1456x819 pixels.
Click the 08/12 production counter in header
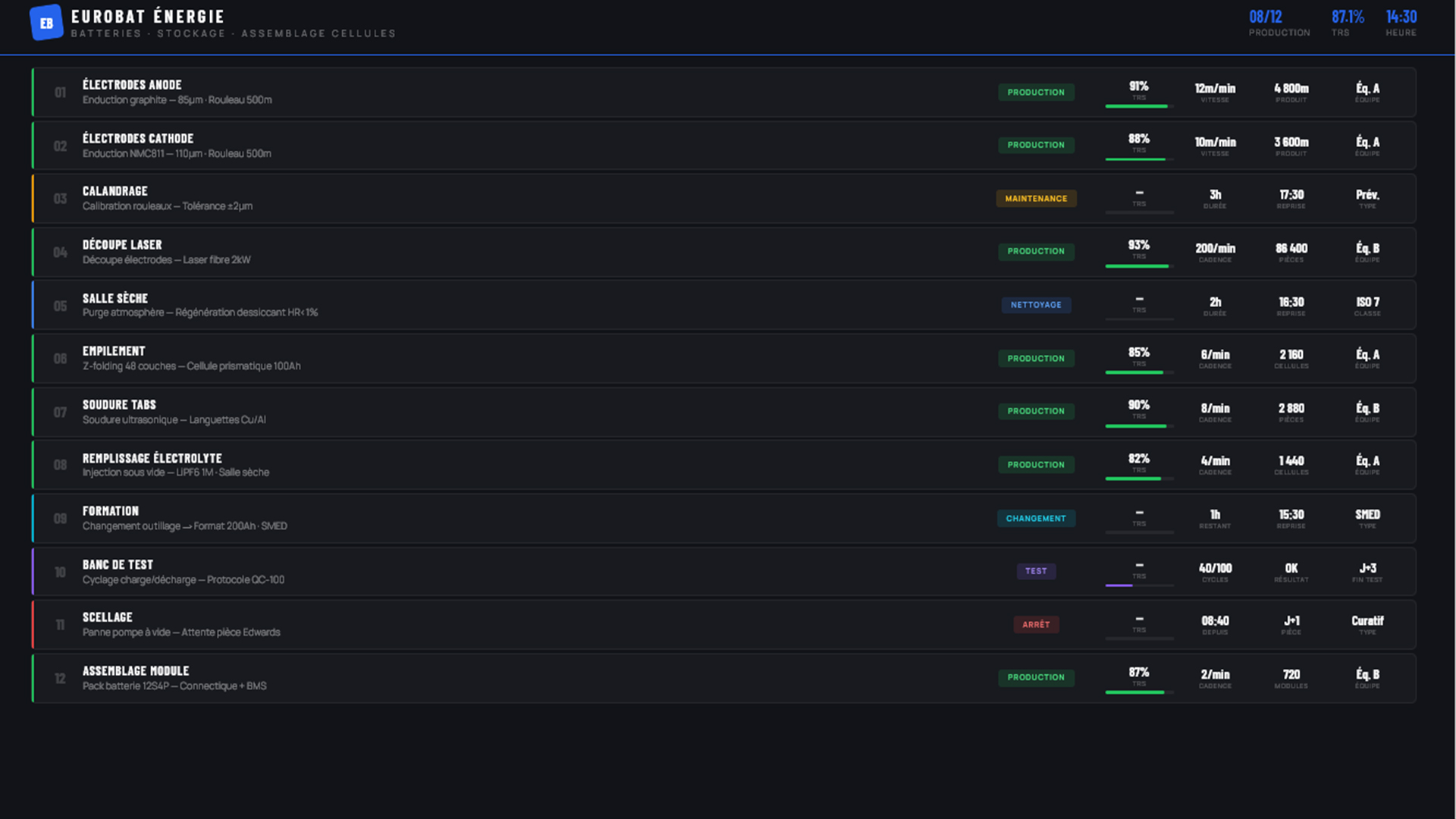[1266, 17]
